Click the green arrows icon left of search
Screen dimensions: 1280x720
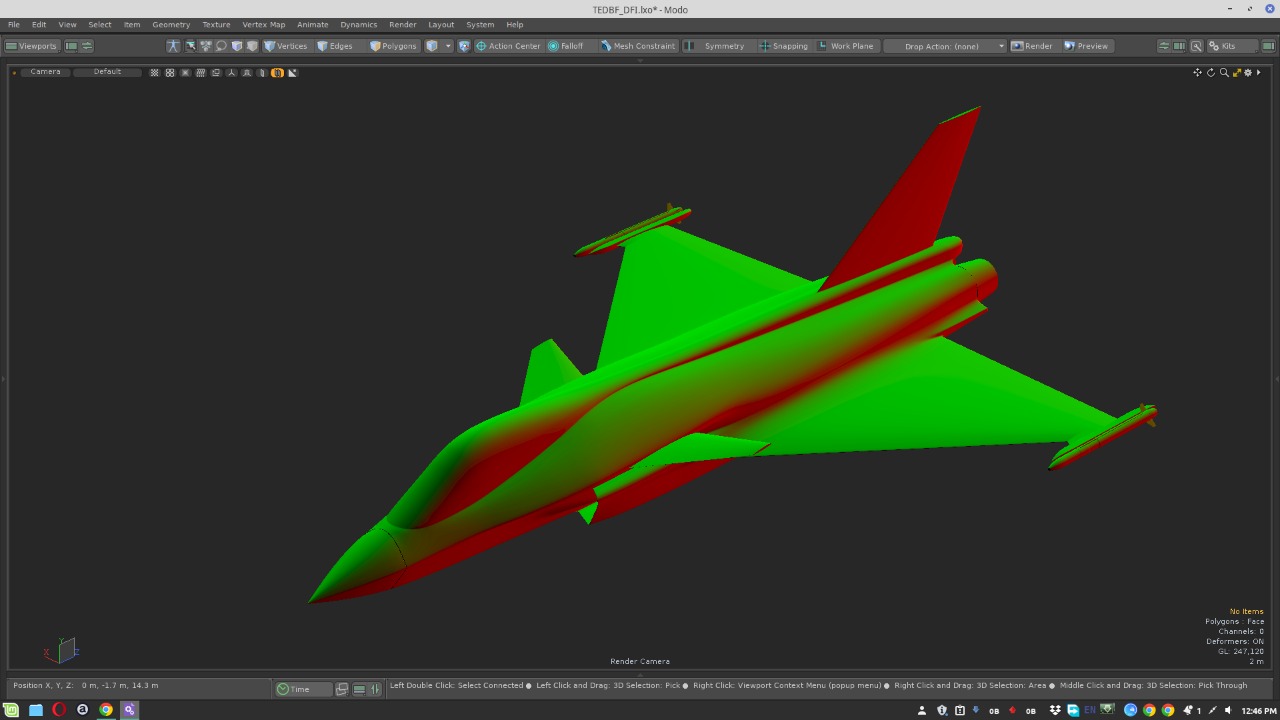1164,46
